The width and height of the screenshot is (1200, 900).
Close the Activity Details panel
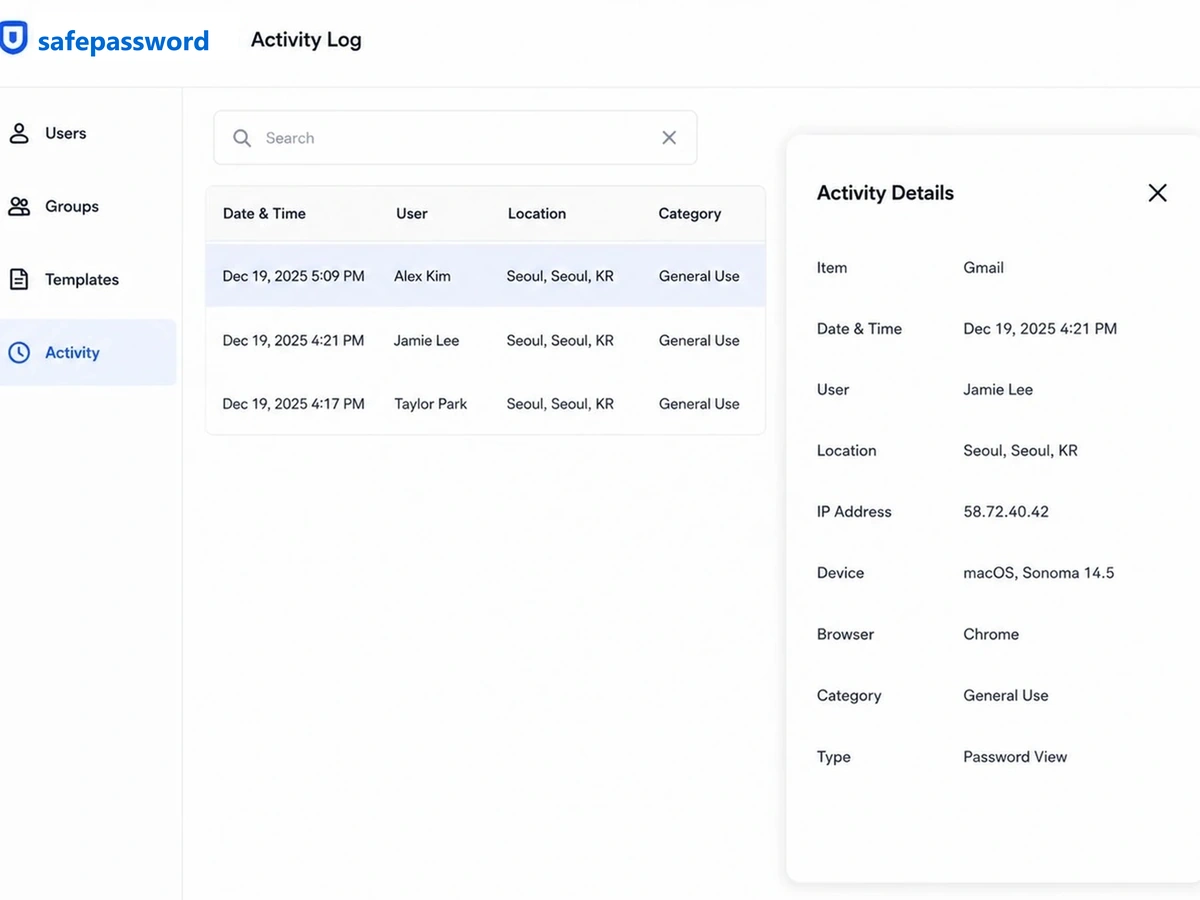[1157, 193]
